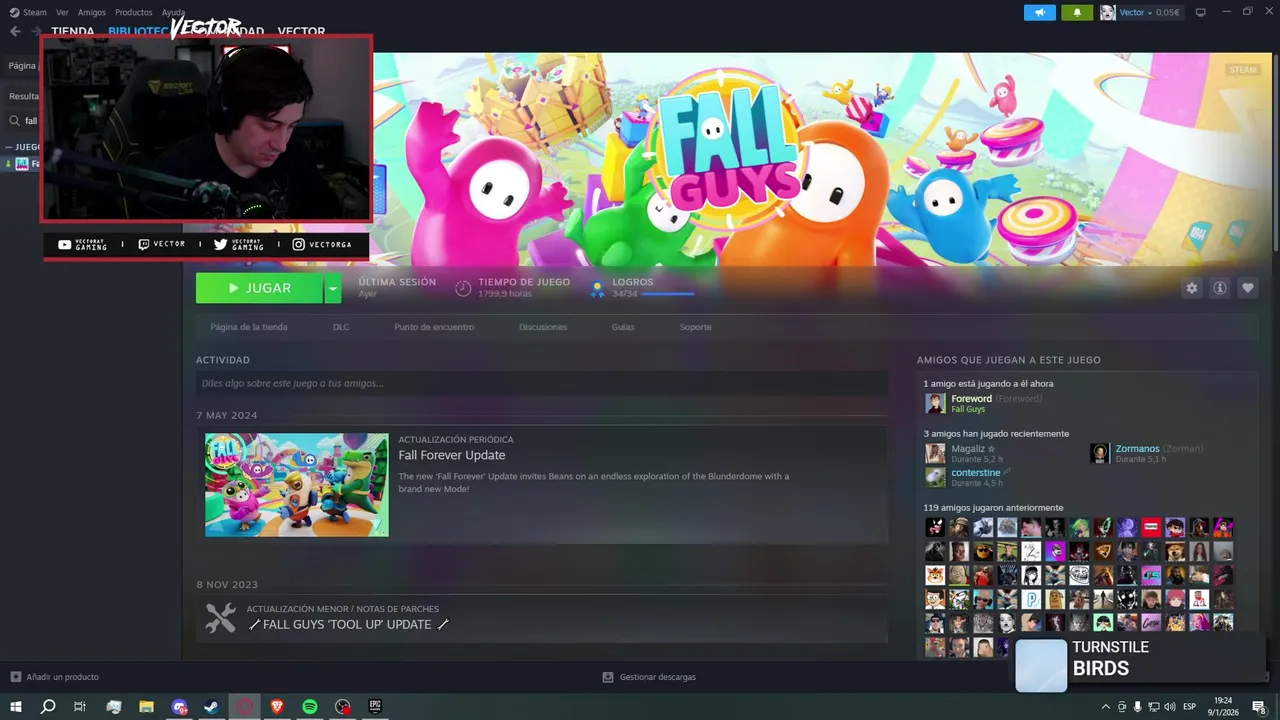The image size is (1280, 720).
Task: Open Fall Forever Update thumbnail
Action: tap(297, 485)
